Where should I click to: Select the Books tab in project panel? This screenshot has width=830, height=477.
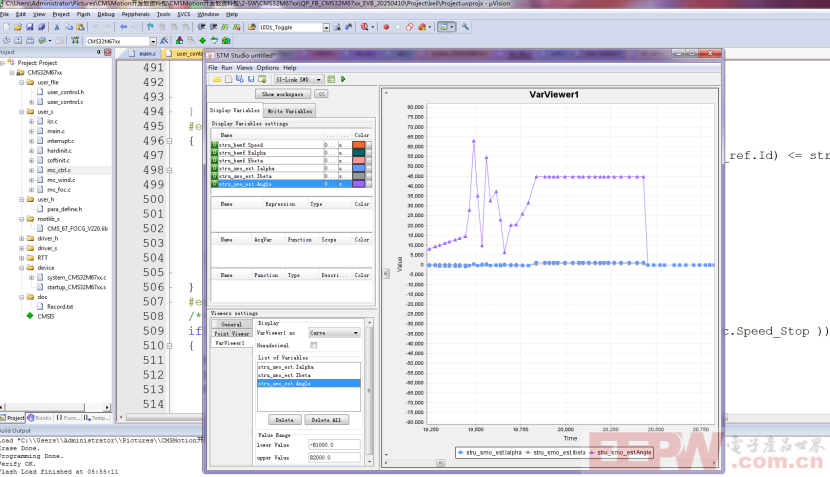40,418
